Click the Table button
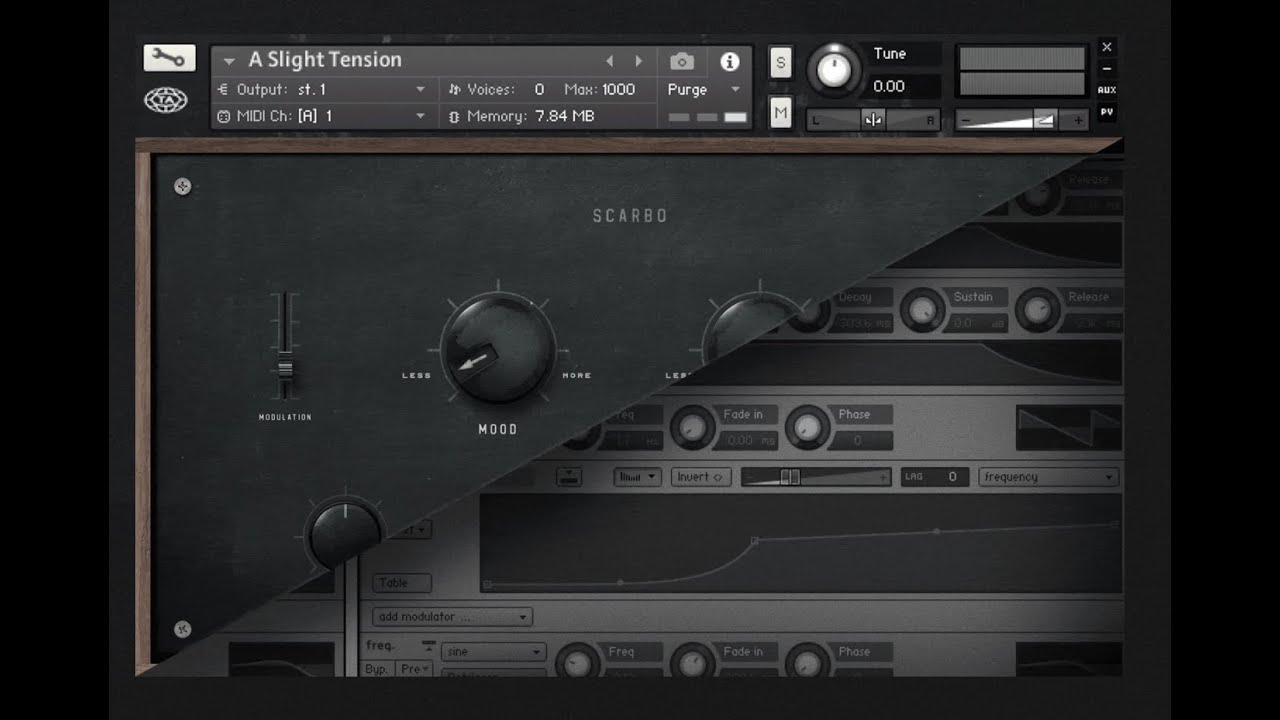The width and height of the screenshot is (1280, 720). 402,583
